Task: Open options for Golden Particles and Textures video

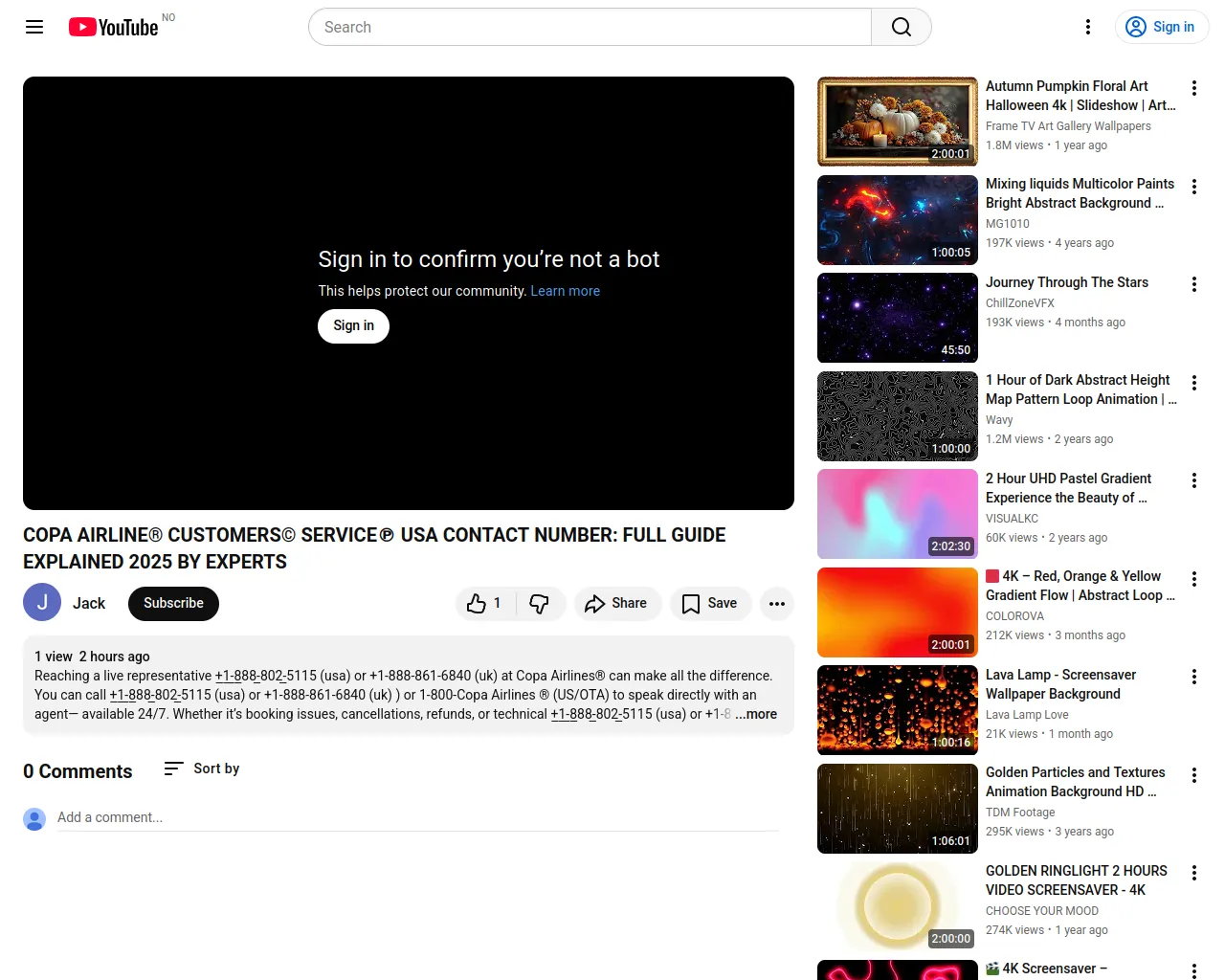Action: coord(1194,775)
